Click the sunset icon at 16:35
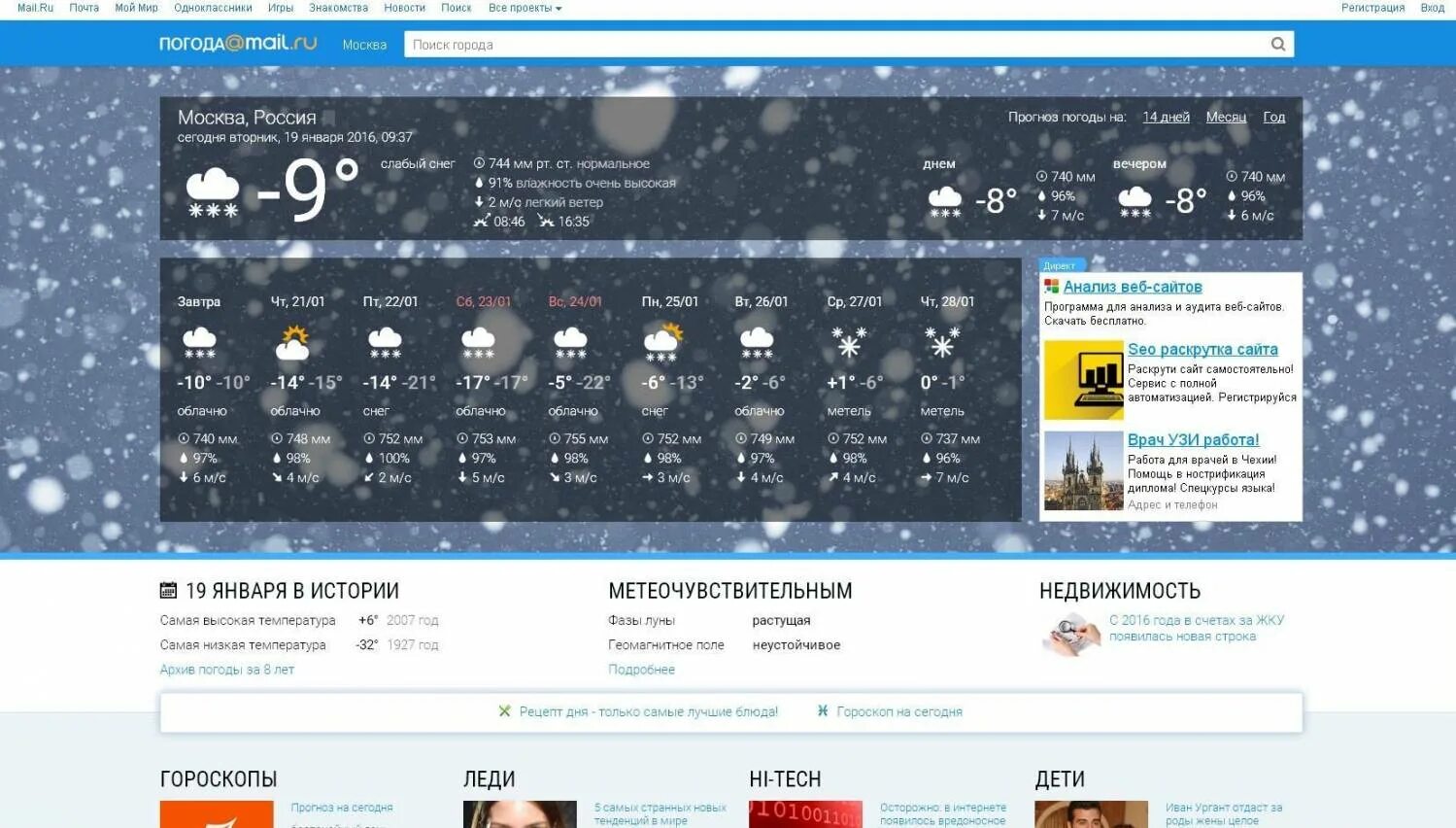 click(546, 222)
